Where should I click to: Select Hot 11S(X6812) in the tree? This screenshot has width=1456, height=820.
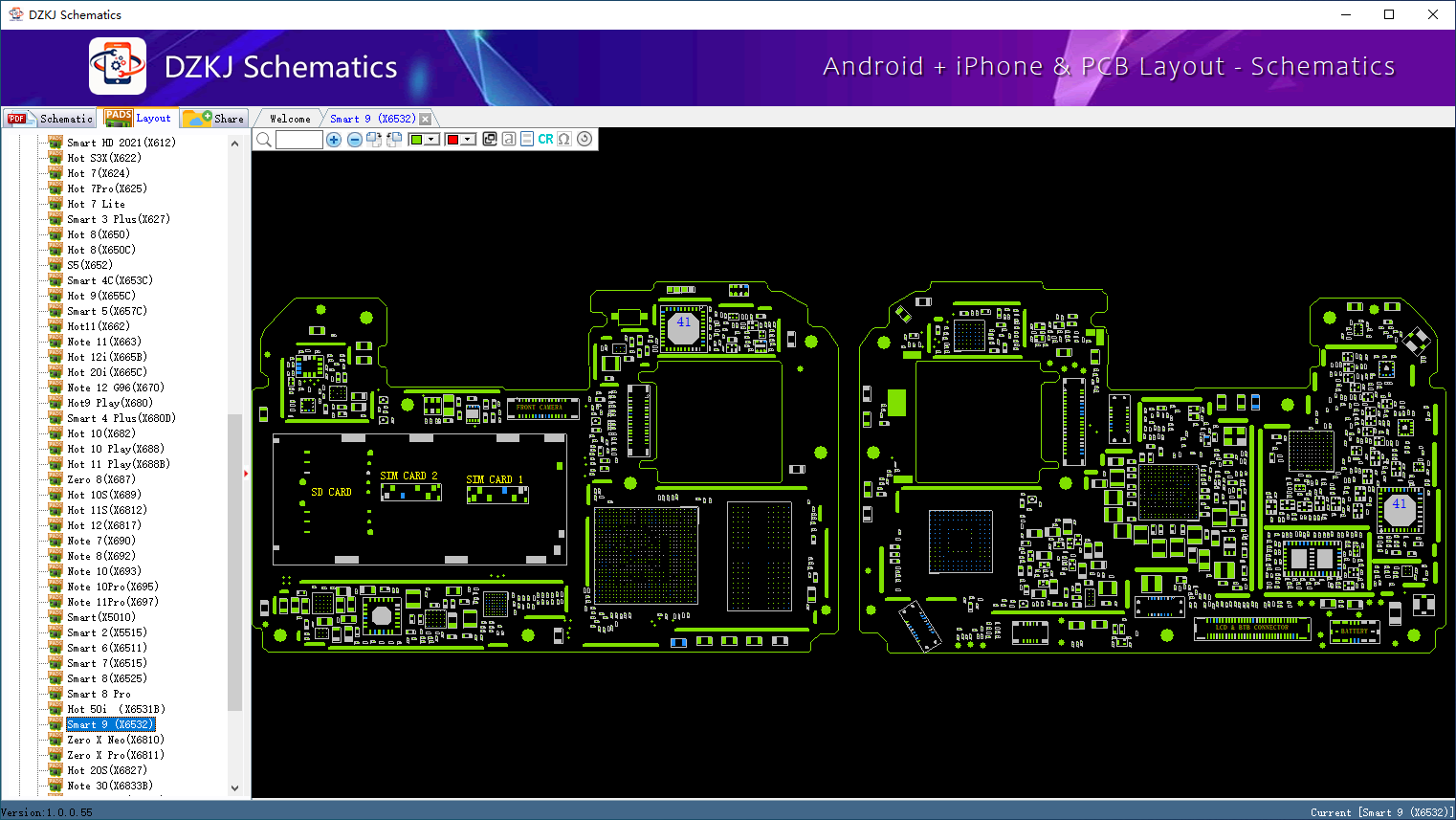tap(107, 510)
